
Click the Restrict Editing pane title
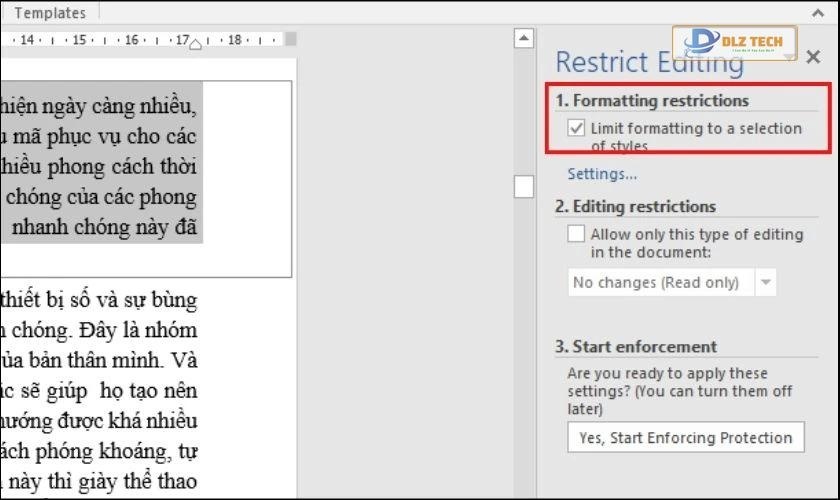tap(649, 62)
